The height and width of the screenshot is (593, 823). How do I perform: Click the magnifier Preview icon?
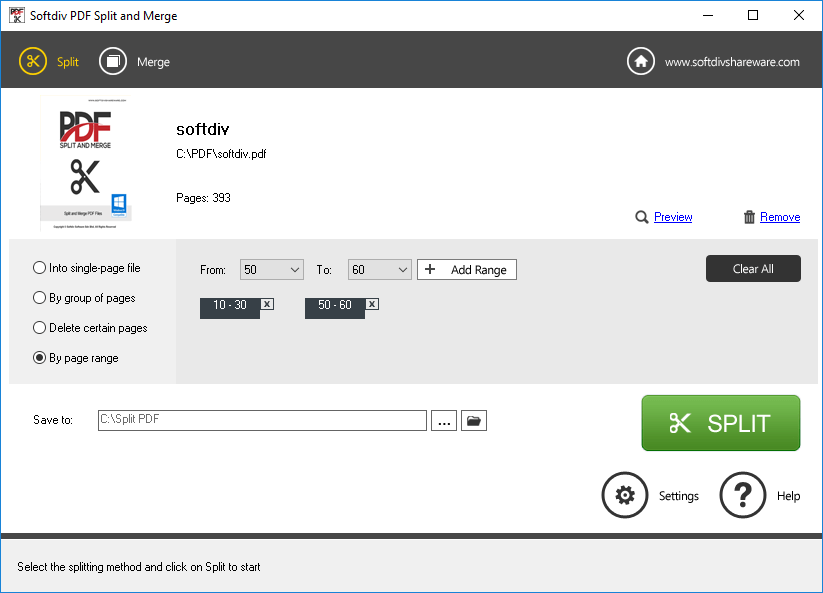[642, 217]
